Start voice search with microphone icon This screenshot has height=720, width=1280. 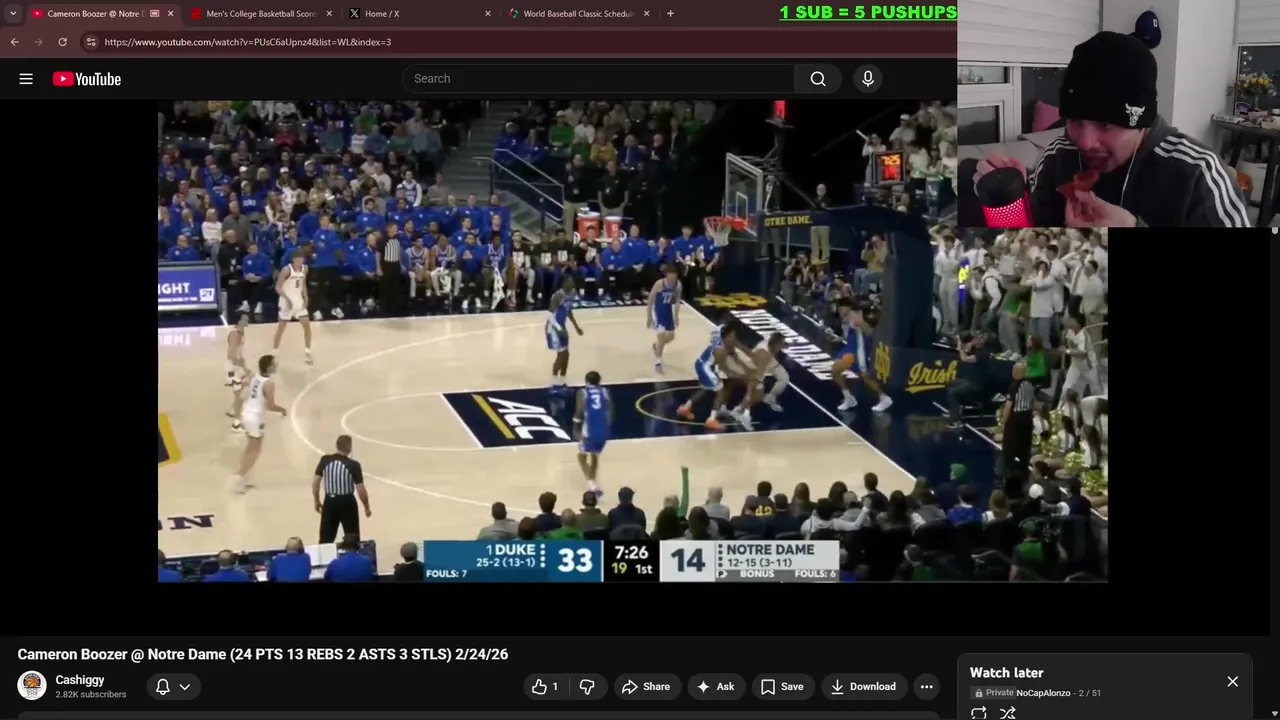(868, 79)
